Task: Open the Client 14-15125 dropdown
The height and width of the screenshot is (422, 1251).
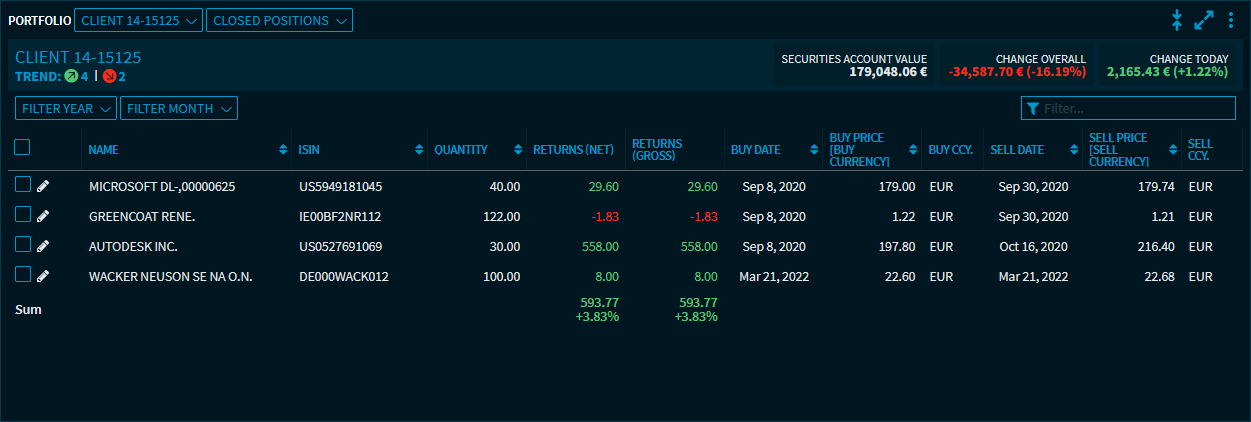Action: [138, 20]
